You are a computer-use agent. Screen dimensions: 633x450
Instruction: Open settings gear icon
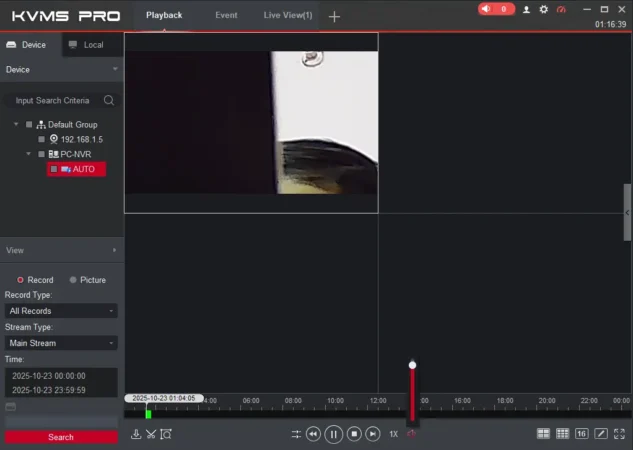[x=544, y=9]
